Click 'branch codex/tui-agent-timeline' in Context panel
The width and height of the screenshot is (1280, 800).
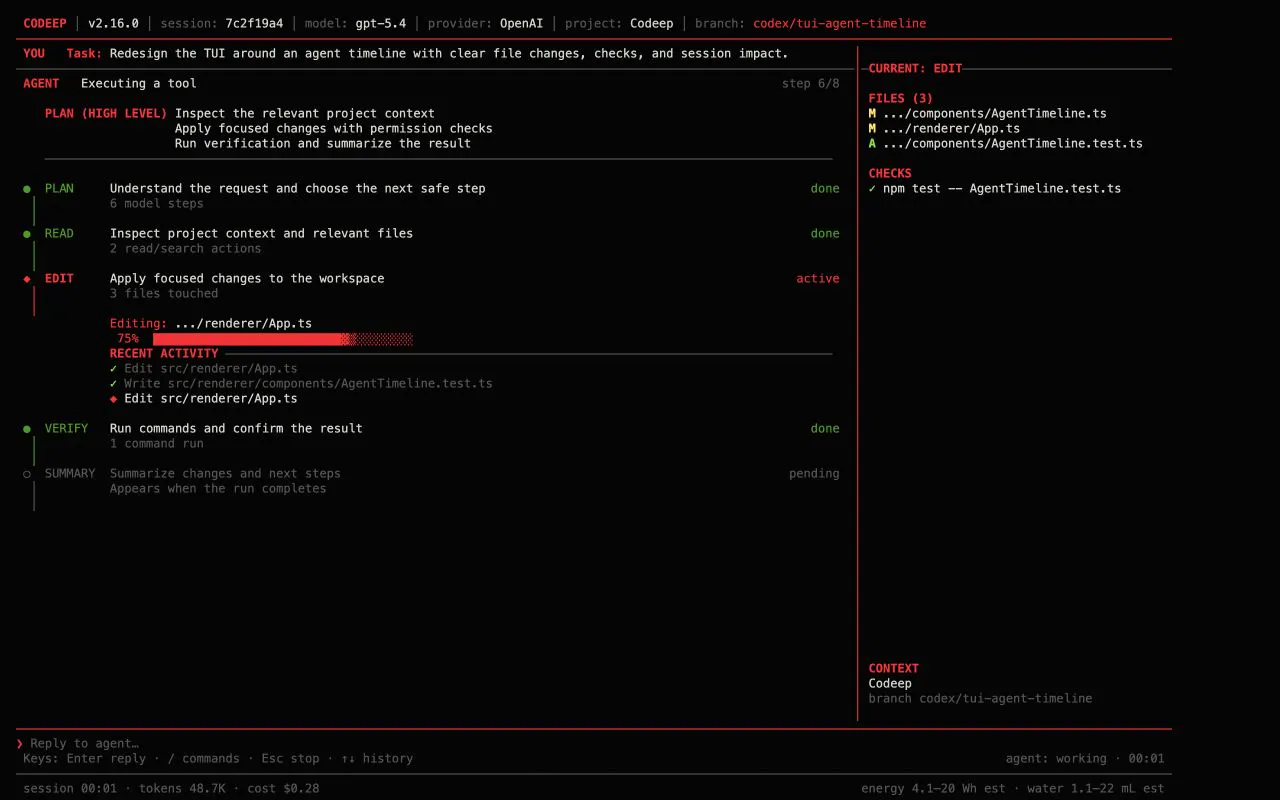click(981, 699)
